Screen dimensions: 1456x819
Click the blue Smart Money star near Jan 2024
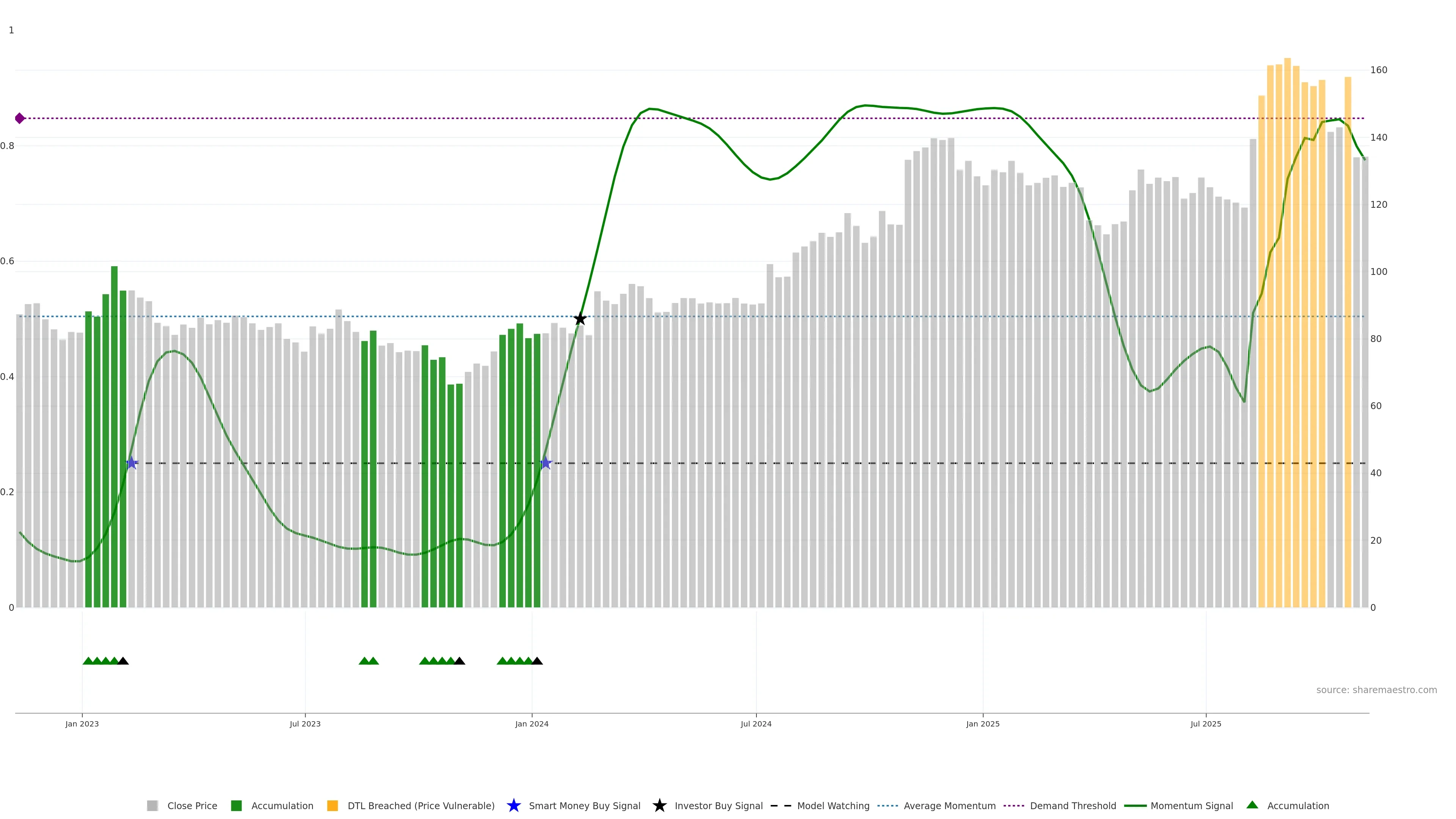(x=546, y=463)
